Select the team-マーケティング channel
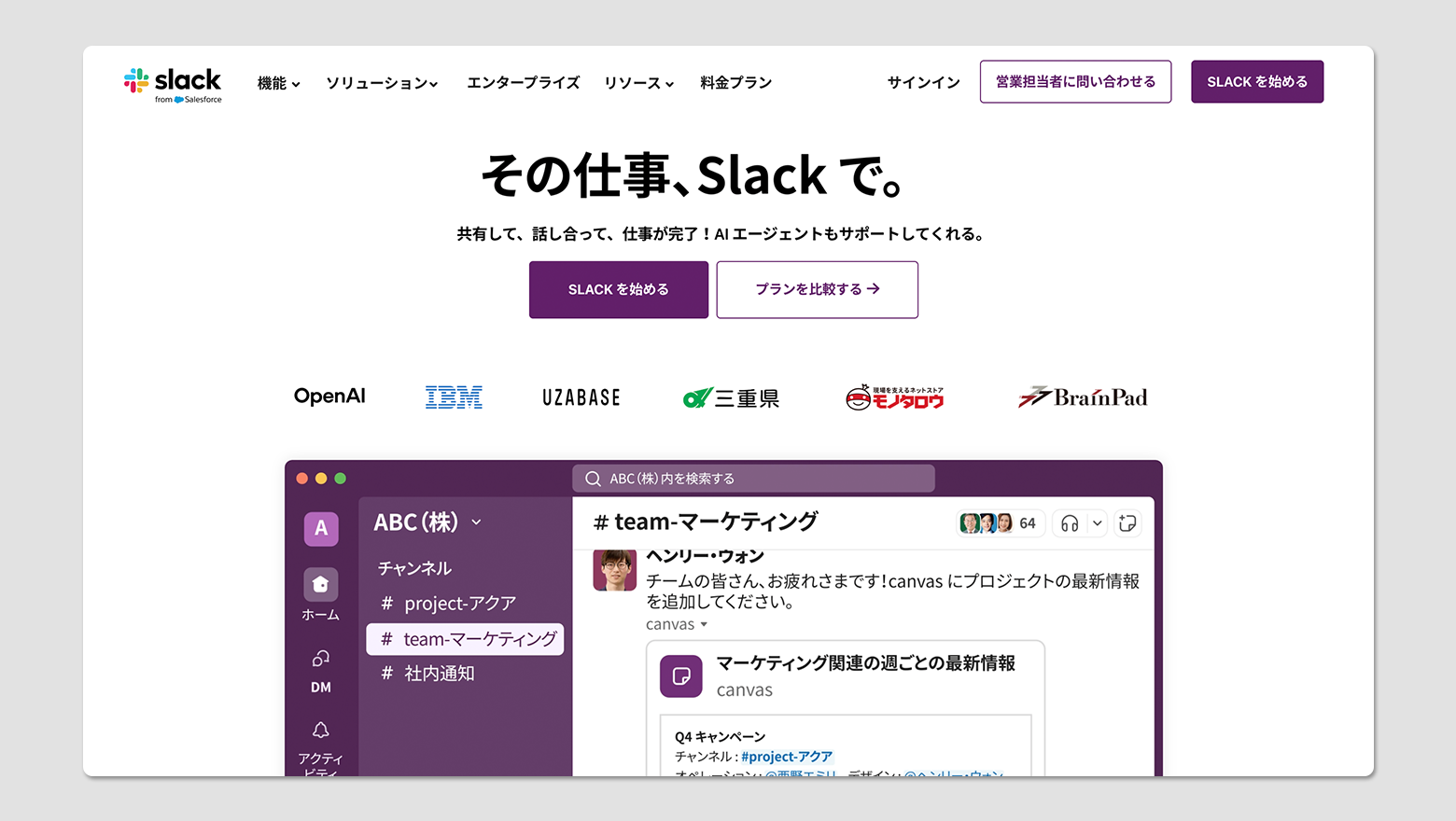 (465, 639)
